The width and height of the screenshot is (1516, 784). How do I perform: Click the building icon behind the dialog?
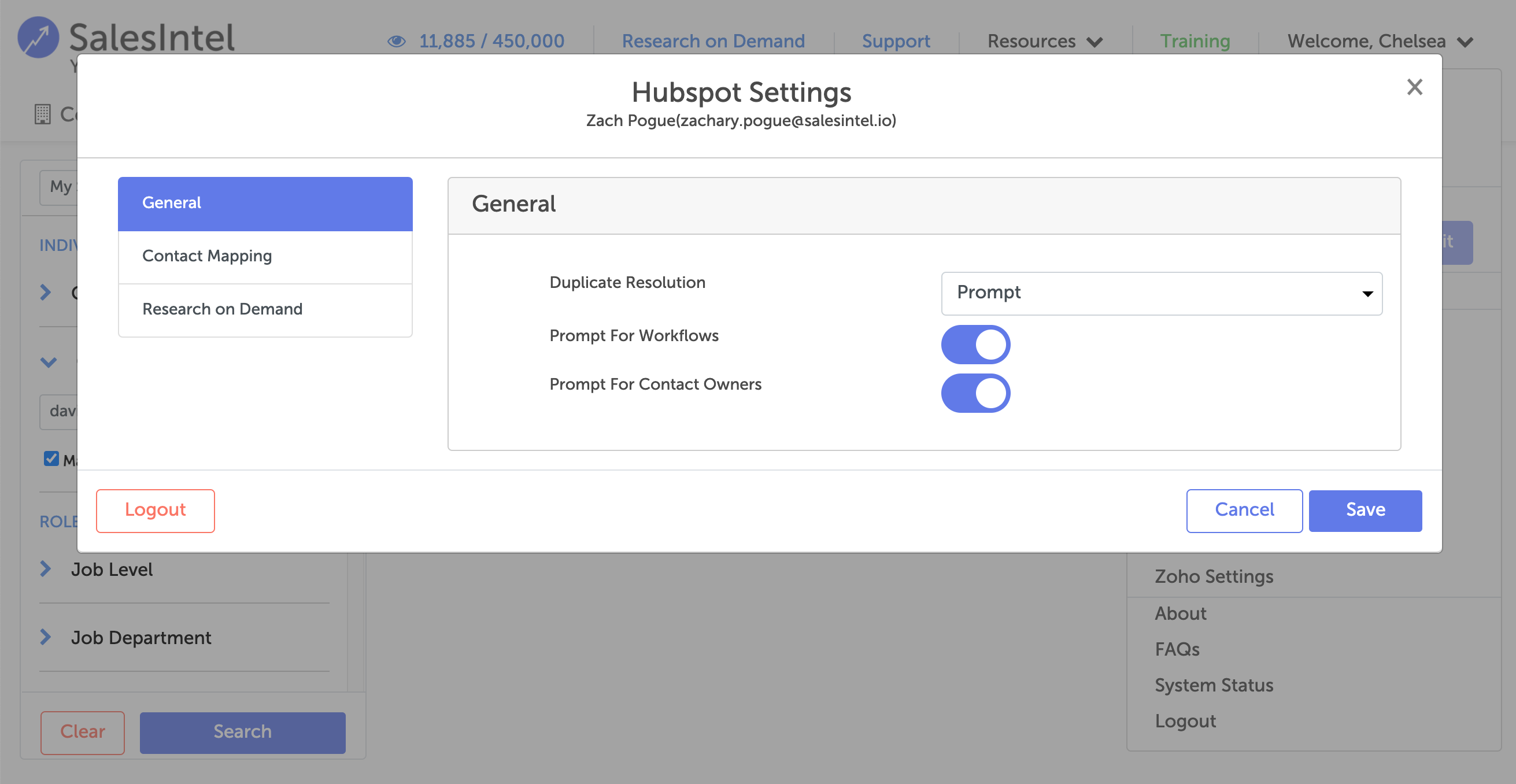42,113
